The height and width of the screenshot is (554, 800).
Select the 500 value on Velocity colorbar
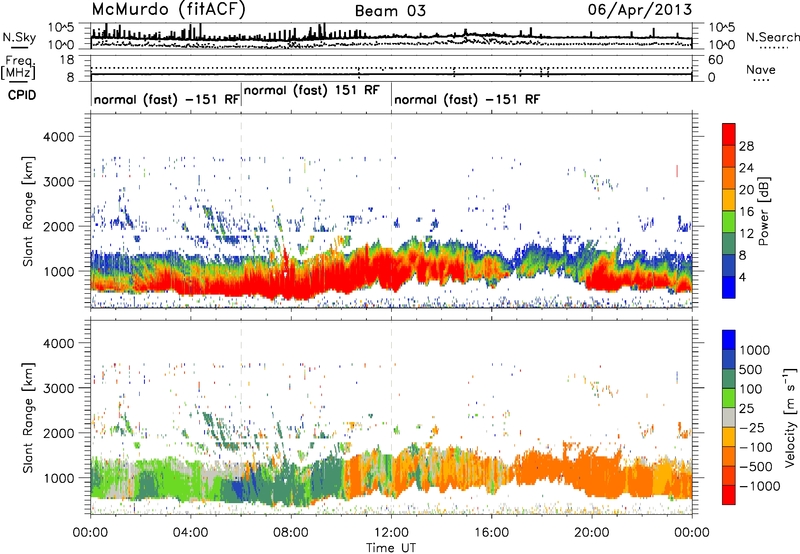click(750, 370)
